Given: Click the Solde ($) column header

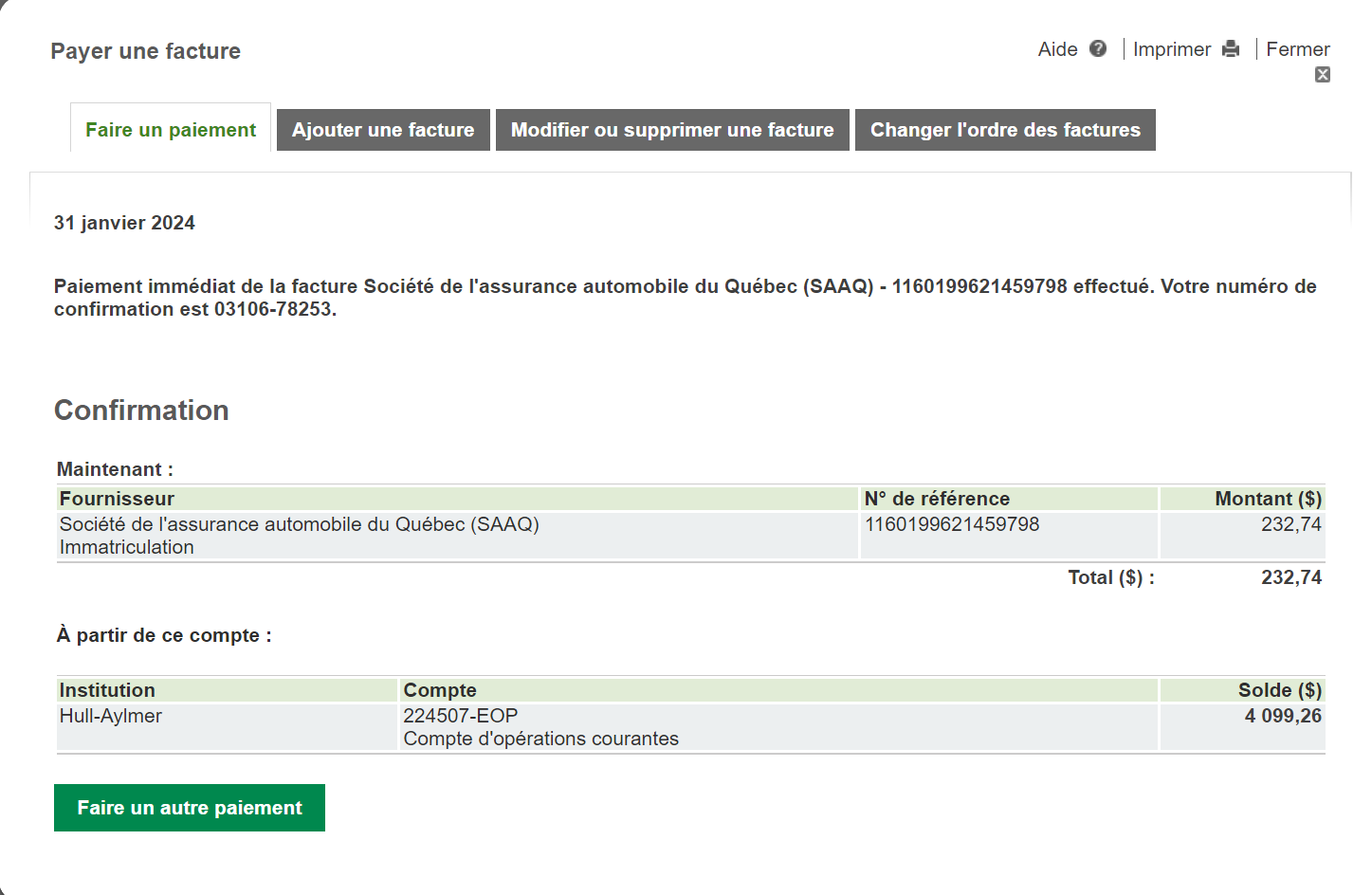Looking at the screenshot, I should (1242, 690).
